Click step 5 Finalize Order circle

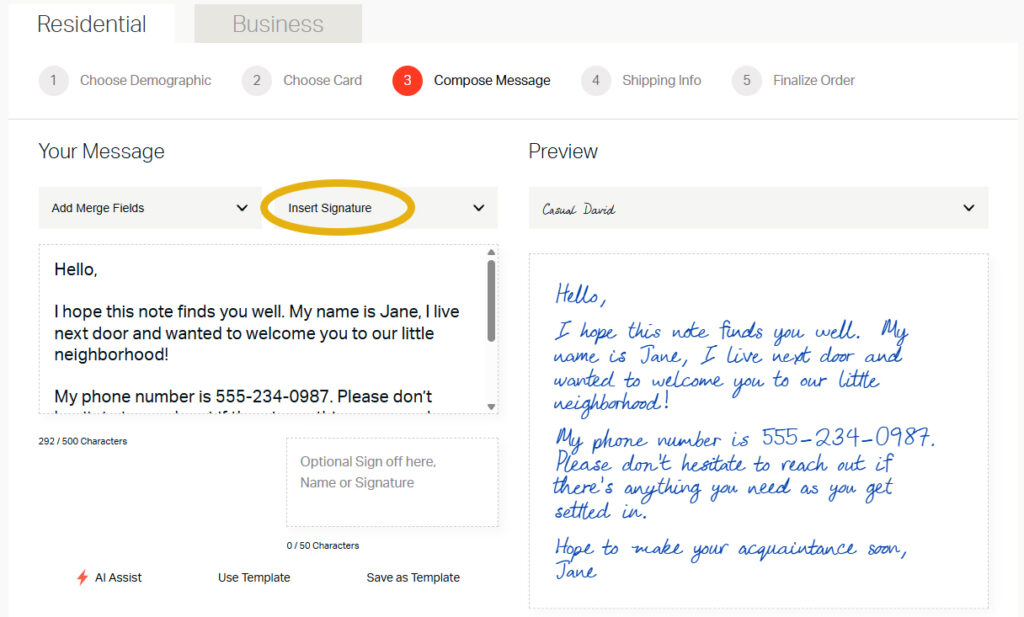(x=745, y=80)
